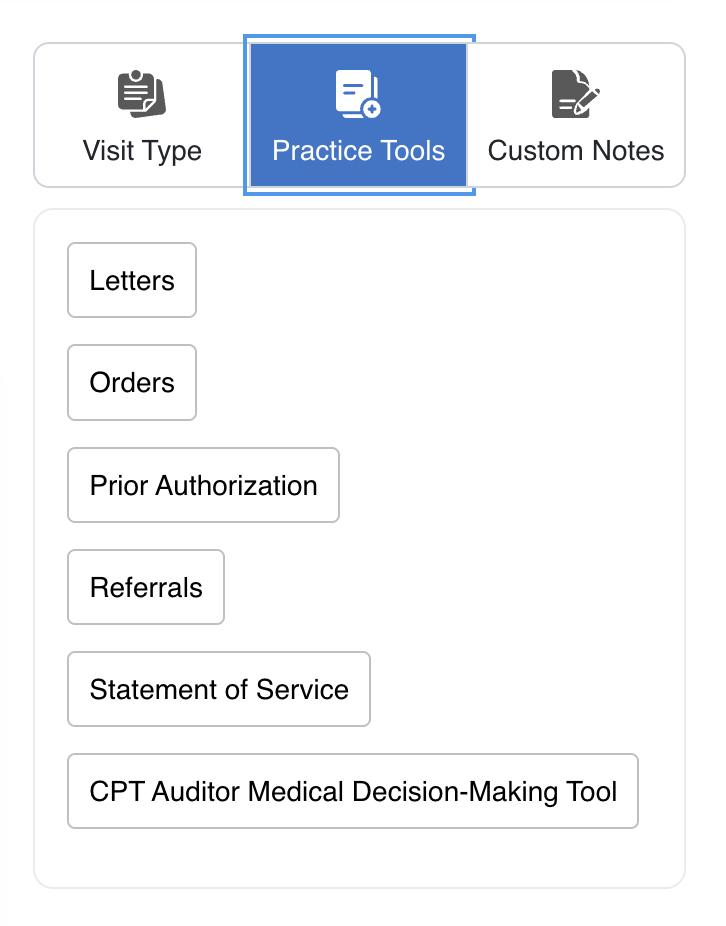The image size is (726, 926).
Task: Click the Practice Tools document-plus icon
Action: [x=358, y=94]
